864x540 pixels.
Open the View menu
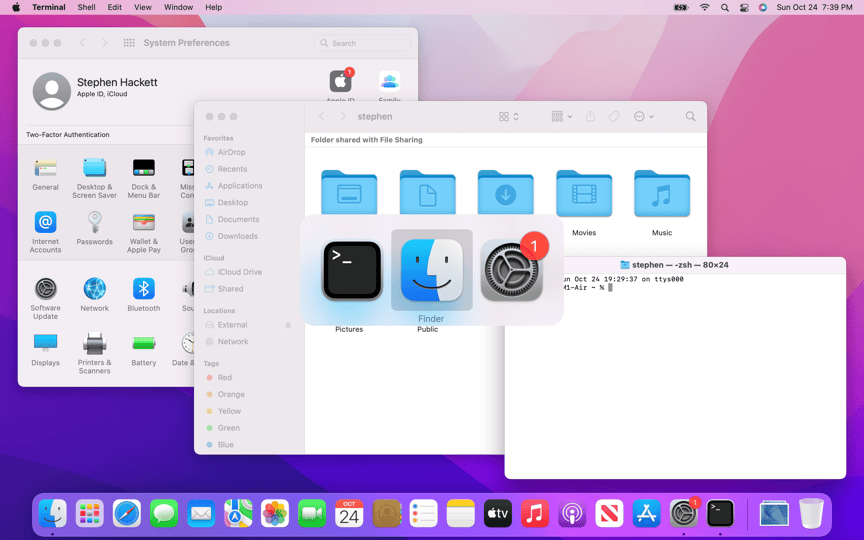pos(143,7)
